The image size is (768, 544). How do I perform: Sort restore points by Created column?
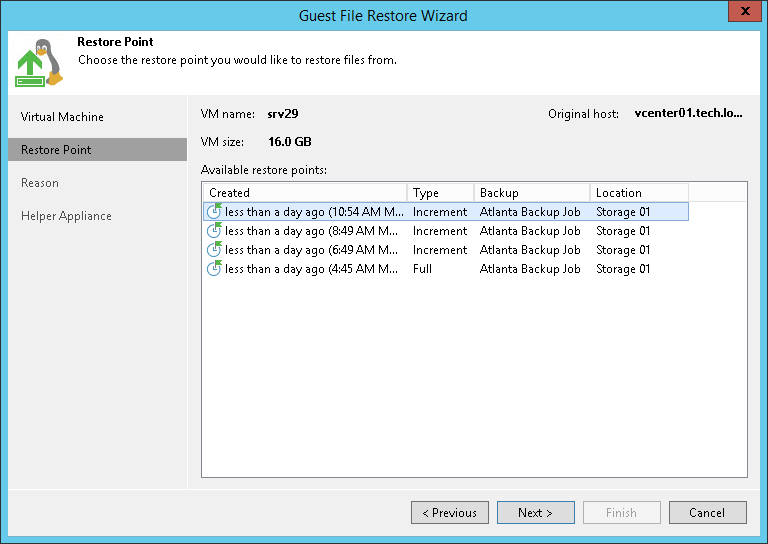pos(305,193)
